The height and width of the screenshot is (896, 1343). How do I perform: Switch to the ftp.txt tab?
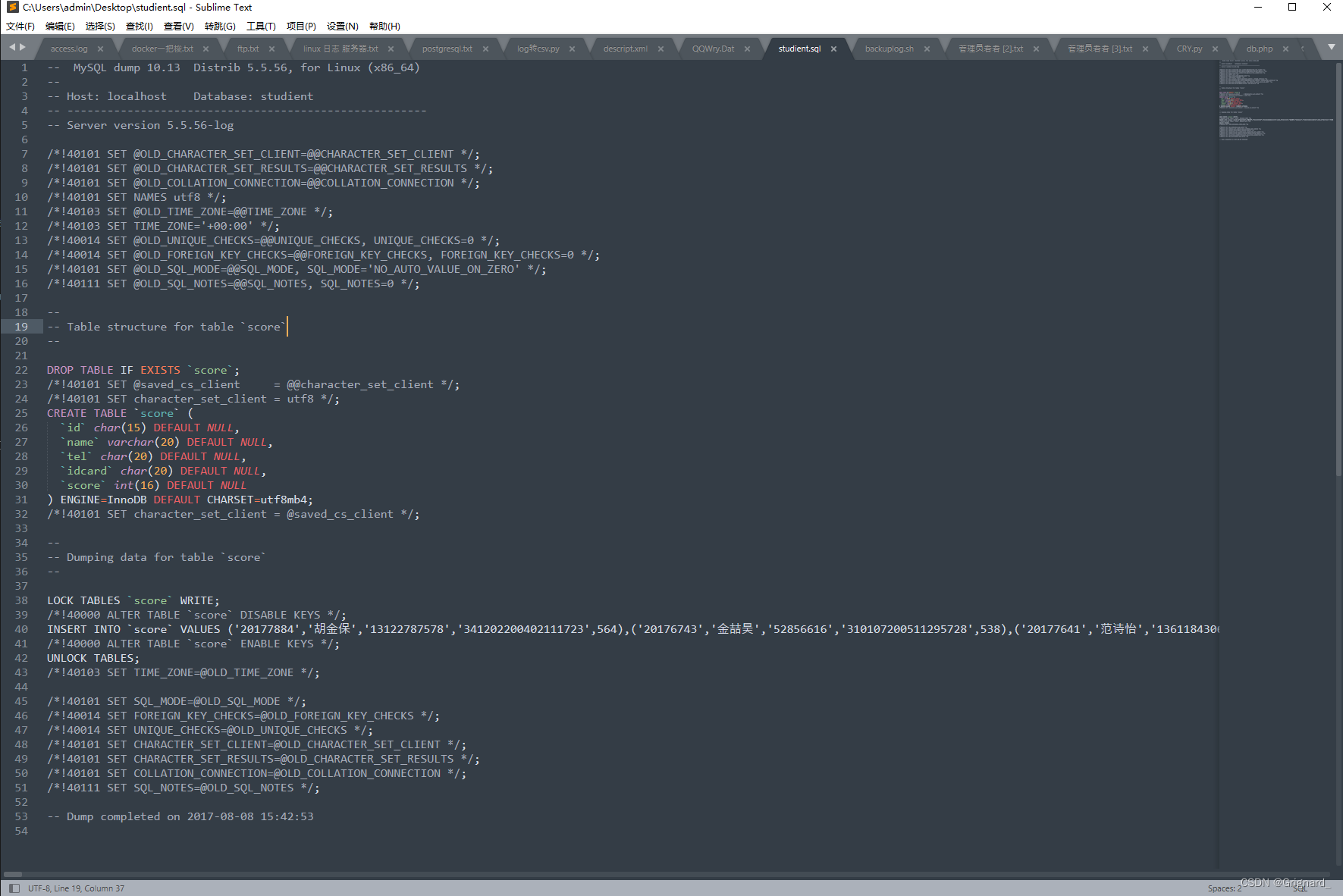click(x=248, y=49)
